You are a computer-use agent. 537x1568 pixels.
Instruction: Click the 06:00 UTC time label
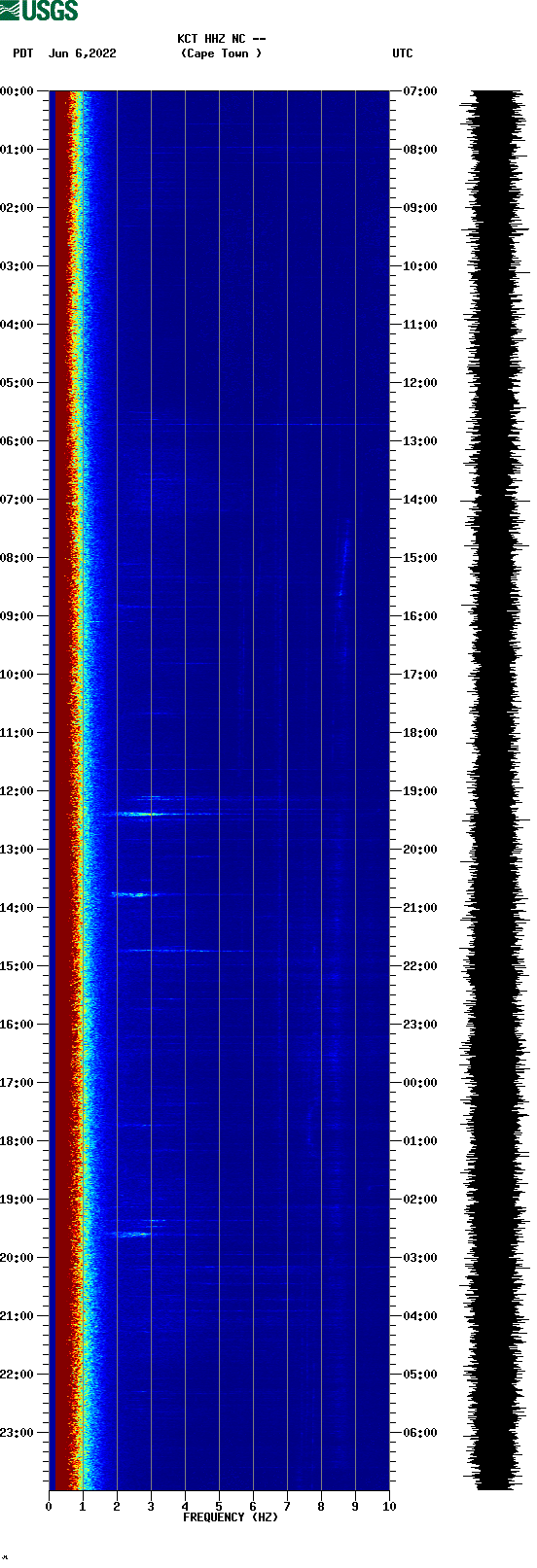tap(420, 1433)
